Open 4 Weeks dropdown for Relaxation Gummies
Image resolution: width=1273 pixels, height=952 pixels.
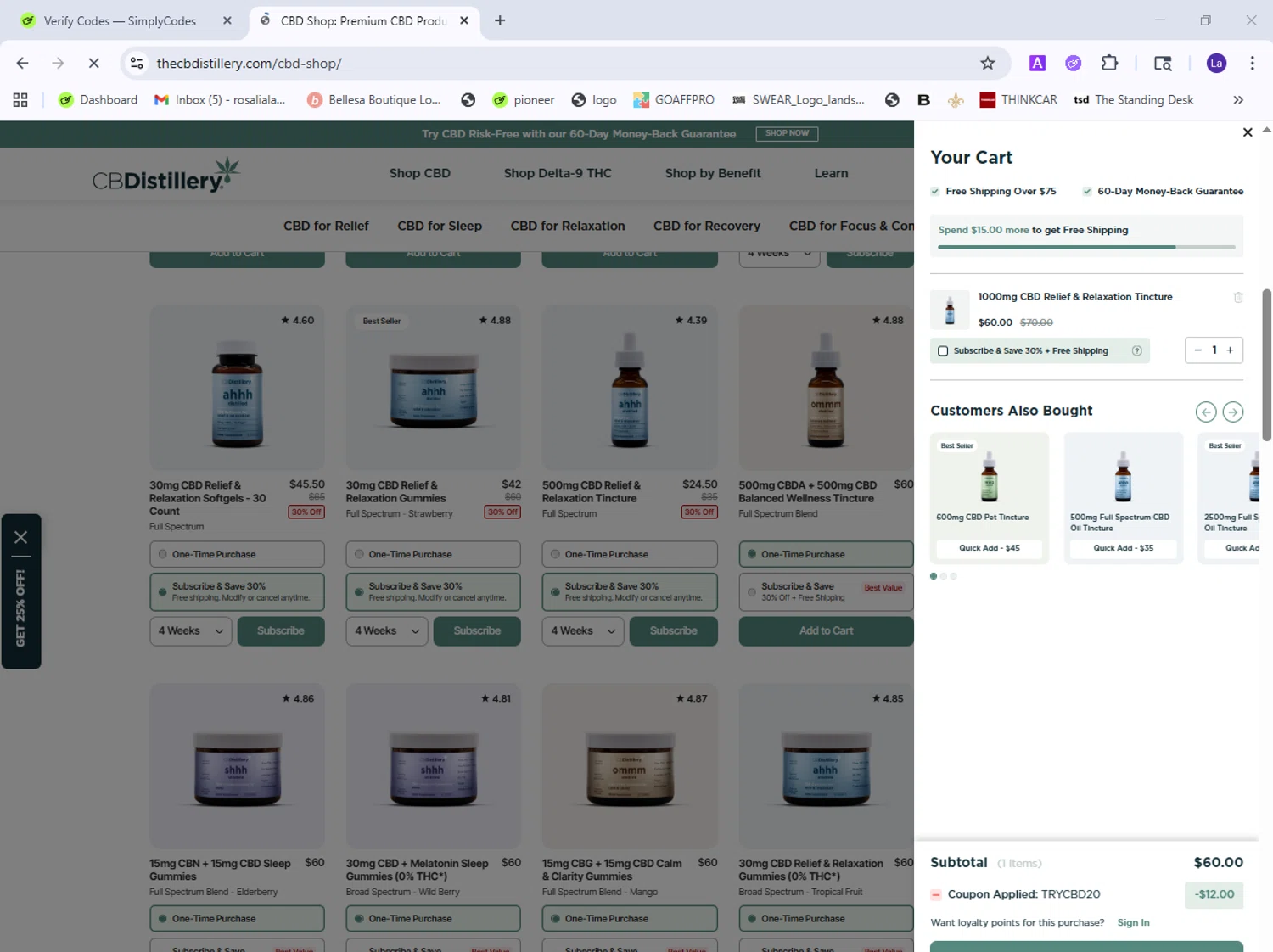coord(387,631)
